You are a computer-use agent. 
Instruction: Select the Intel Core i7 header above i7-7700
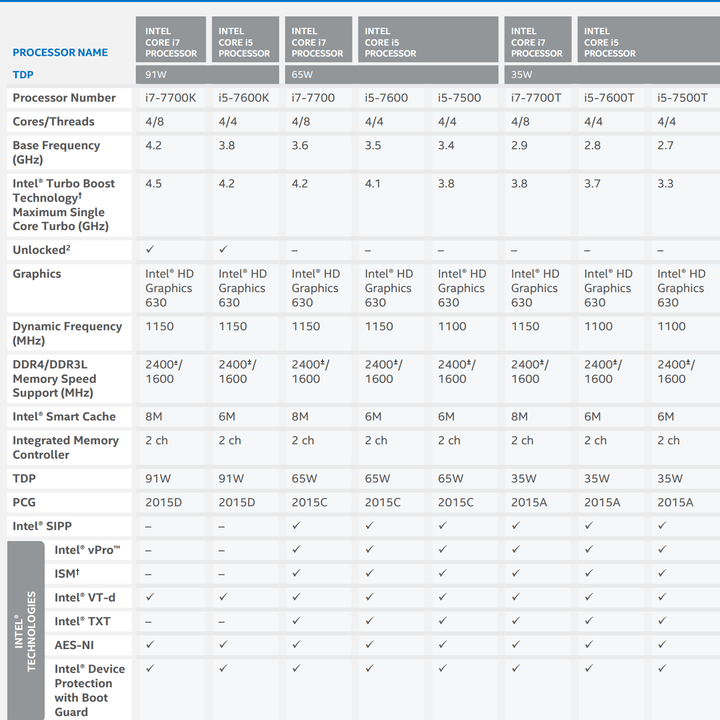[317, 39]
